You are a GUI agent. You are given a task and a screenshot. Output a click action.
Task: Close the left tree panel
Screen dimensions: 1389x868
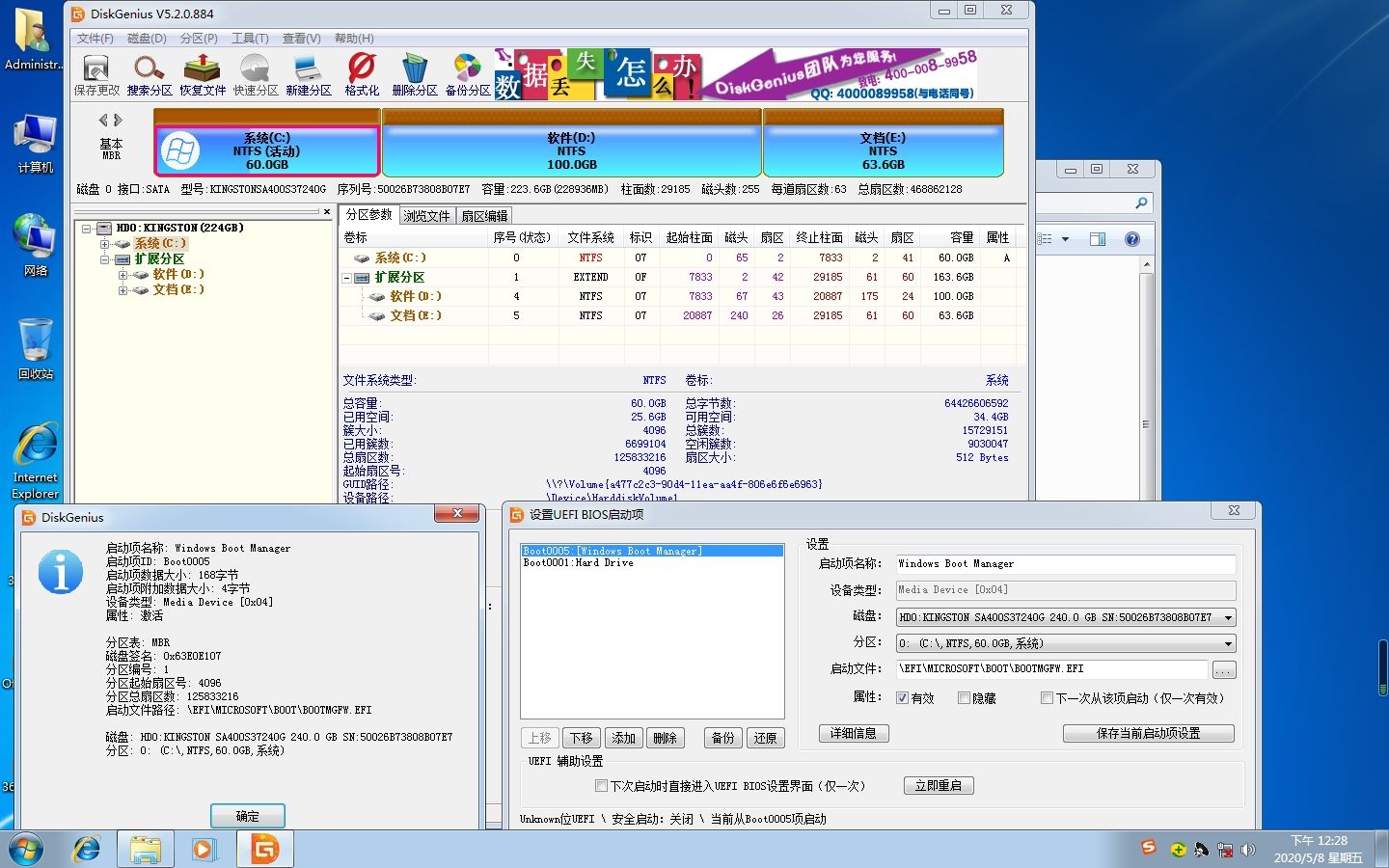[327, 211]
